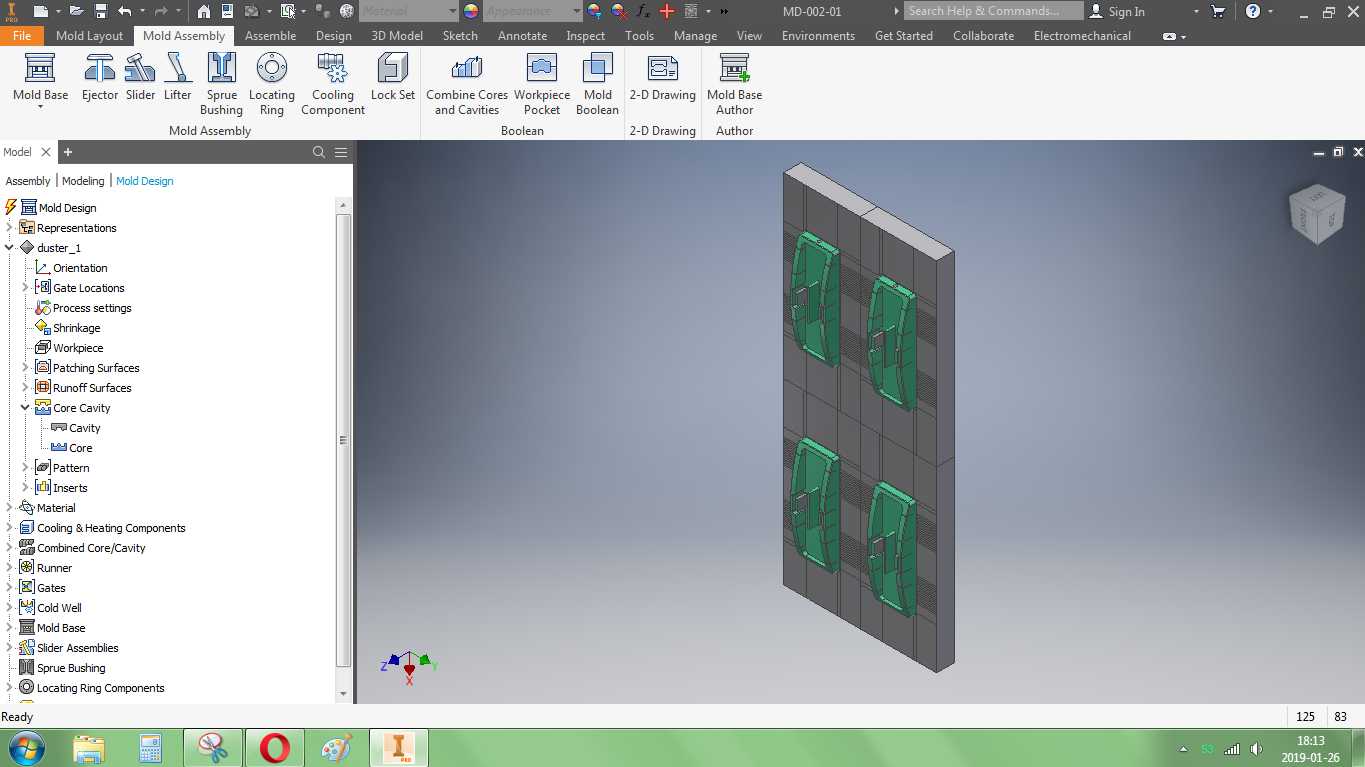The image size is (1365, 767).
Task: Open the Mold Base tool
Action: coord(40,76)
